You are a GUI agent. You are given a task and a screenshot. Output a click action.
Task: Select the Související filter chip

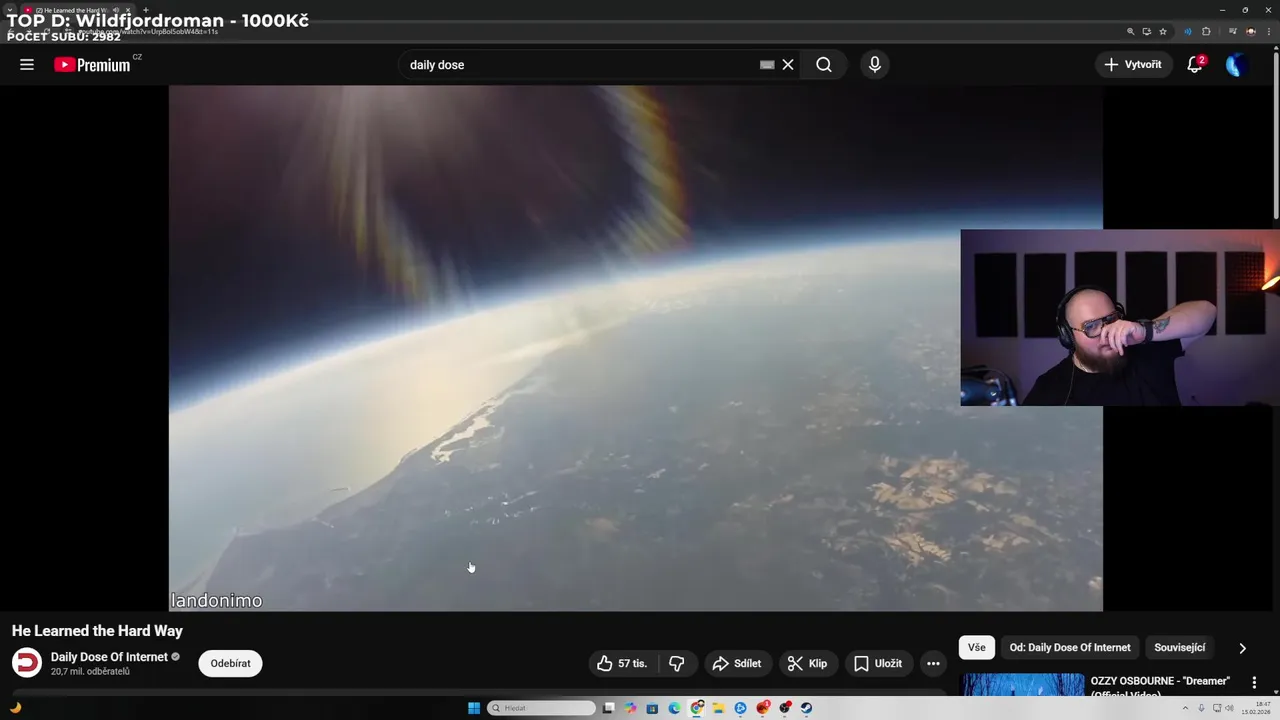pyautogui.click(x=1180, y=647)
